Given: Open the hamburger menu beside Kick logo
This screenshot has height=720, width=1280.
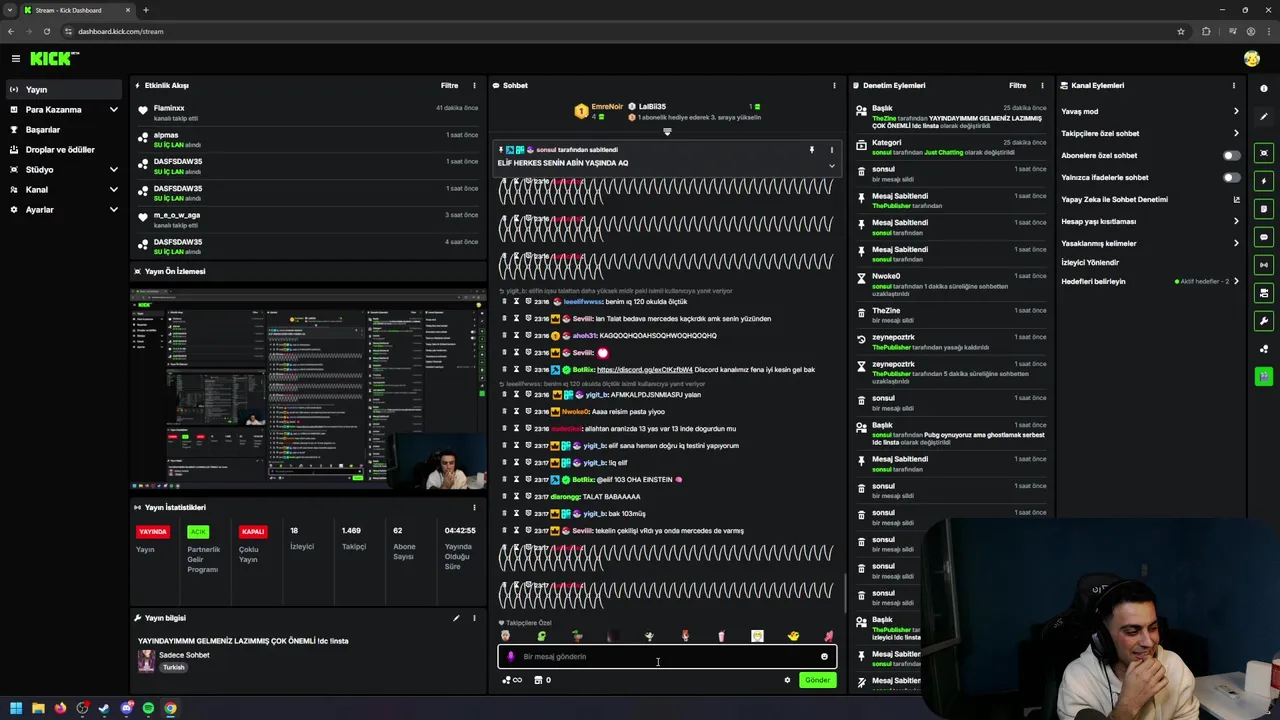Looking at the screenshot, I should pos(15,59).
